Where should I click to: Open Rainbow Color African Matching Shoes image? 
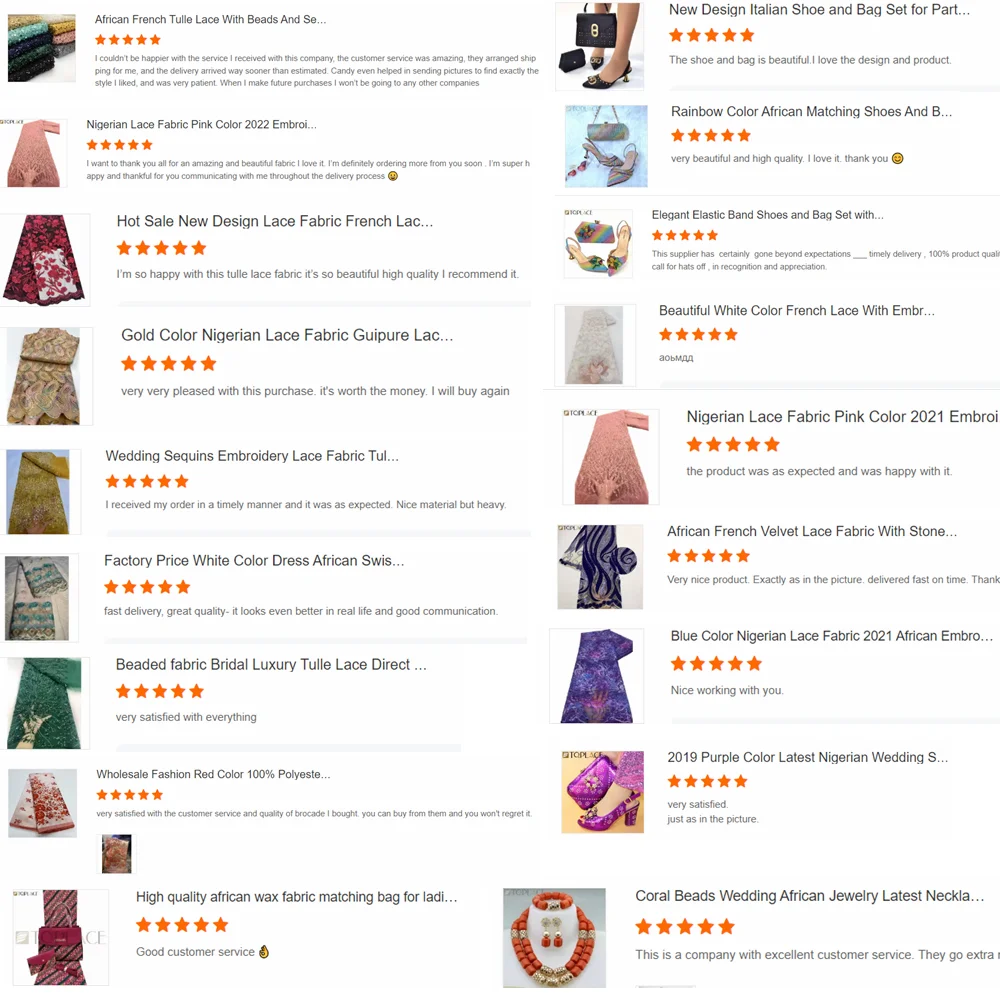click(x=606, y=146)
